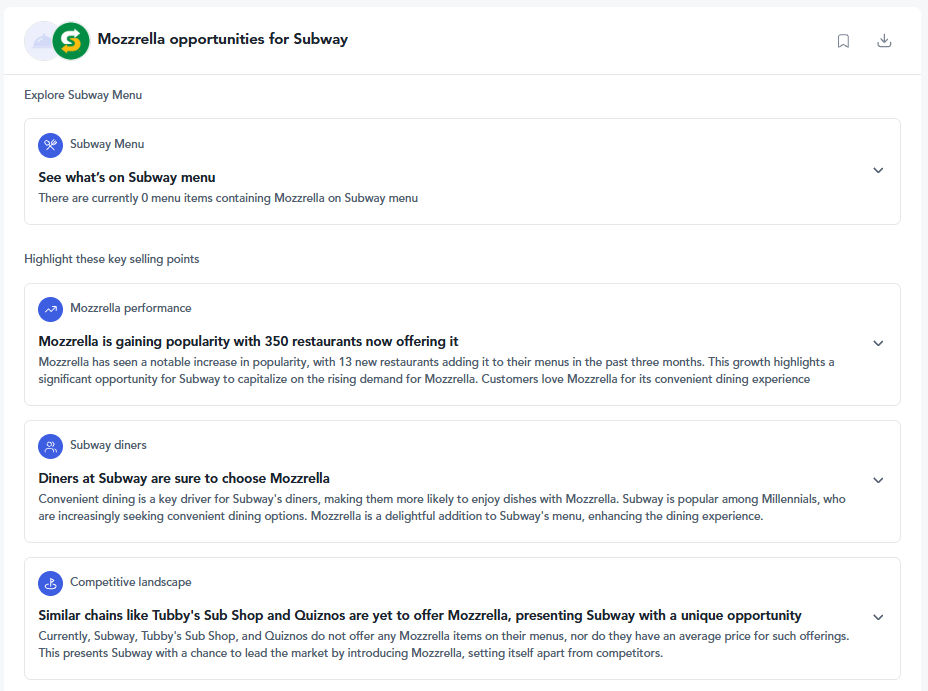Click the Subway Menu utensils icon
Image resolution: width=928 pixels, height=691 pixels.
[51, 145]
